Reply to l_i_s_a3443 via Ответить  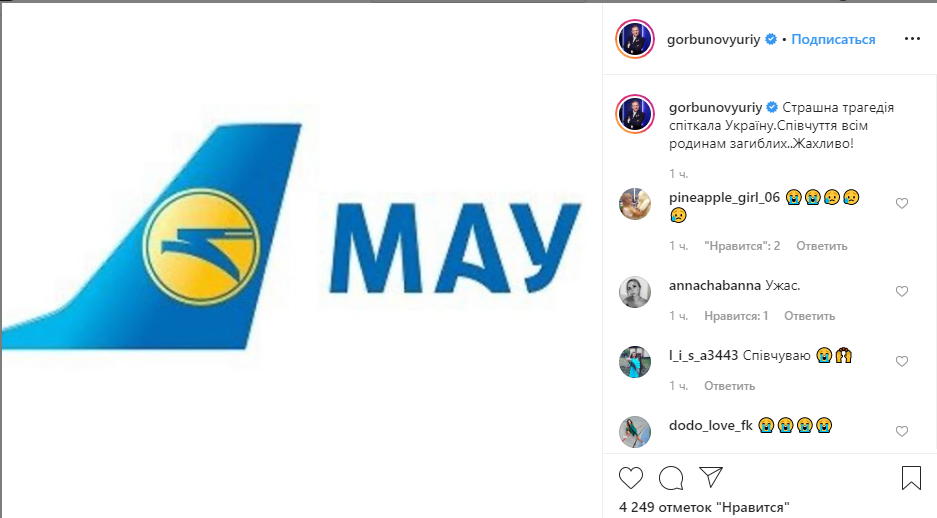pos(729,386)
